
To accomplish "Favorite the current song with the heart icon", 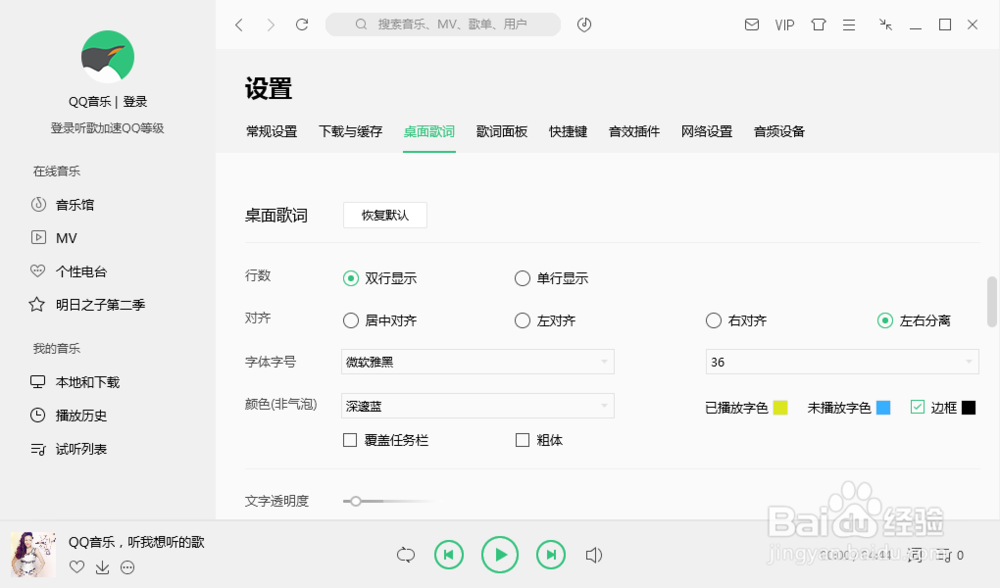I will [77, 568].
